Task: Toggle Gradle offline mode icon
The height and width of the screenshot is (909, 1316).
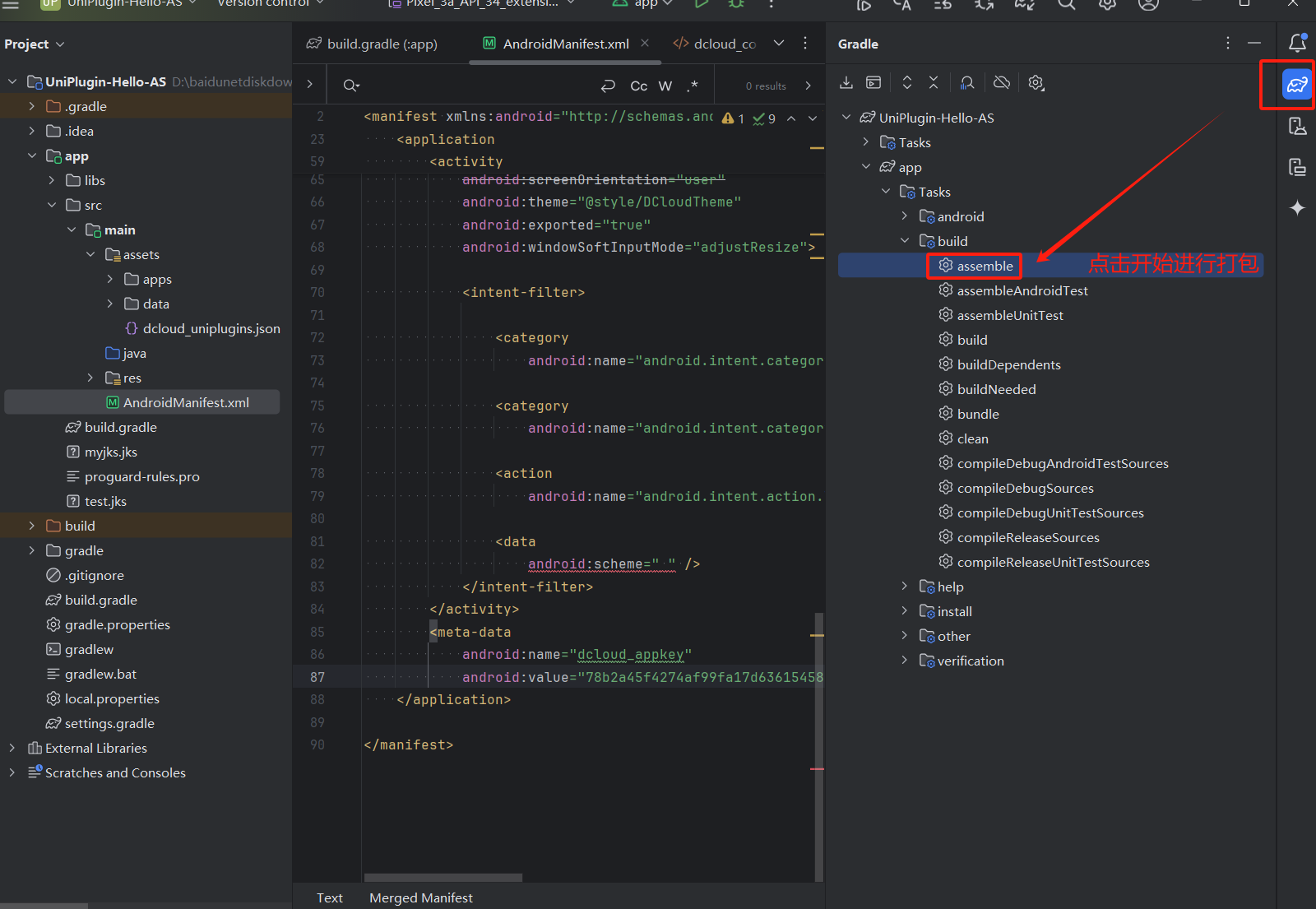Action: (1001, 82)
